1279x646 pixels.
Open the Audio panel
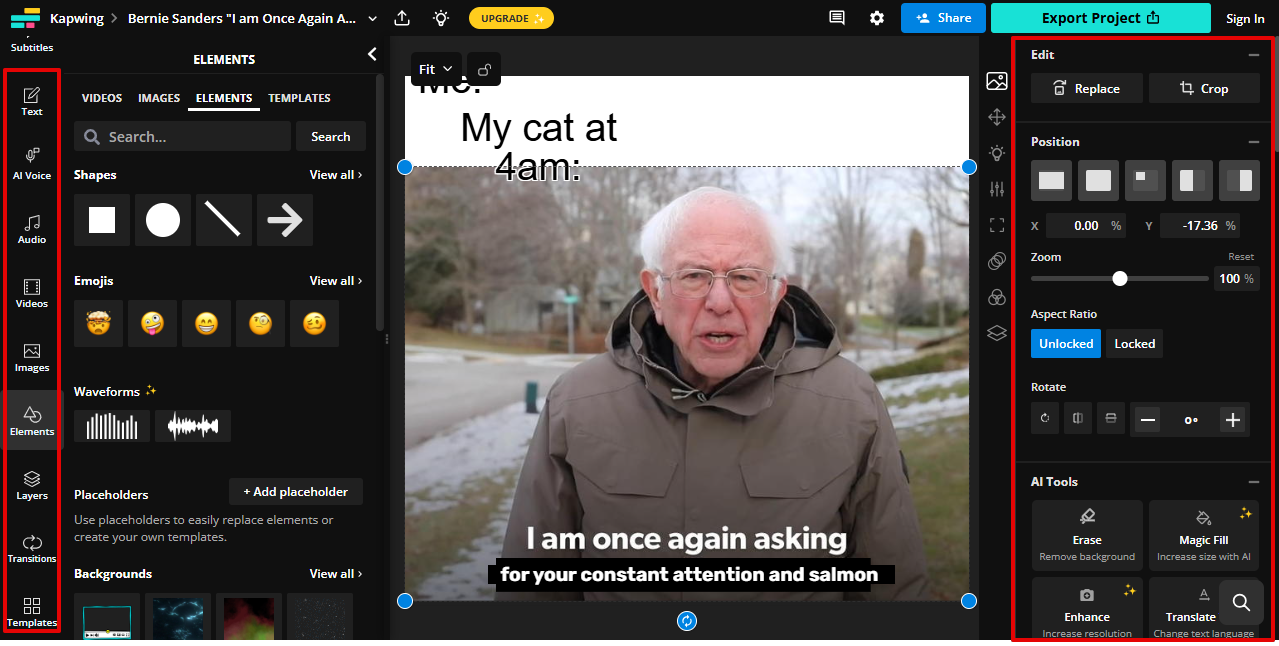click(32, 228)
